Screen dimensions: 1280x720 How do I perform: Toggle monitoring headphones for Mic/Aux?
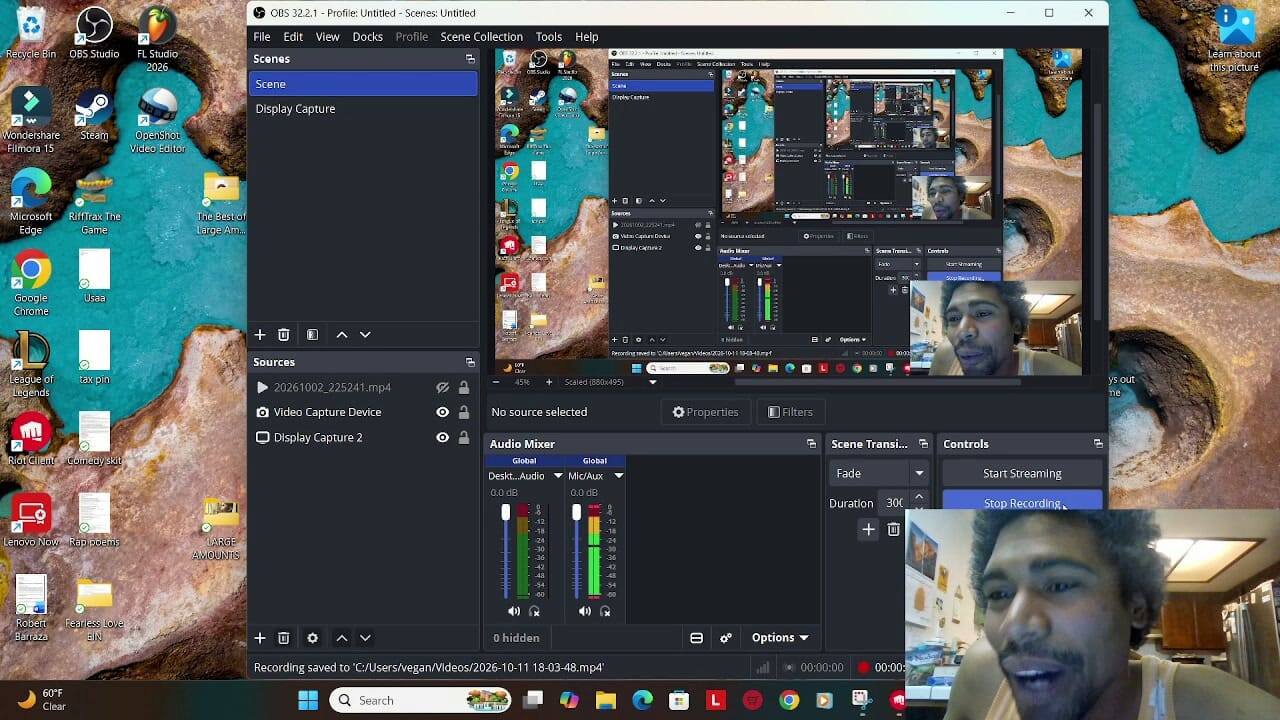pos(605,611)
